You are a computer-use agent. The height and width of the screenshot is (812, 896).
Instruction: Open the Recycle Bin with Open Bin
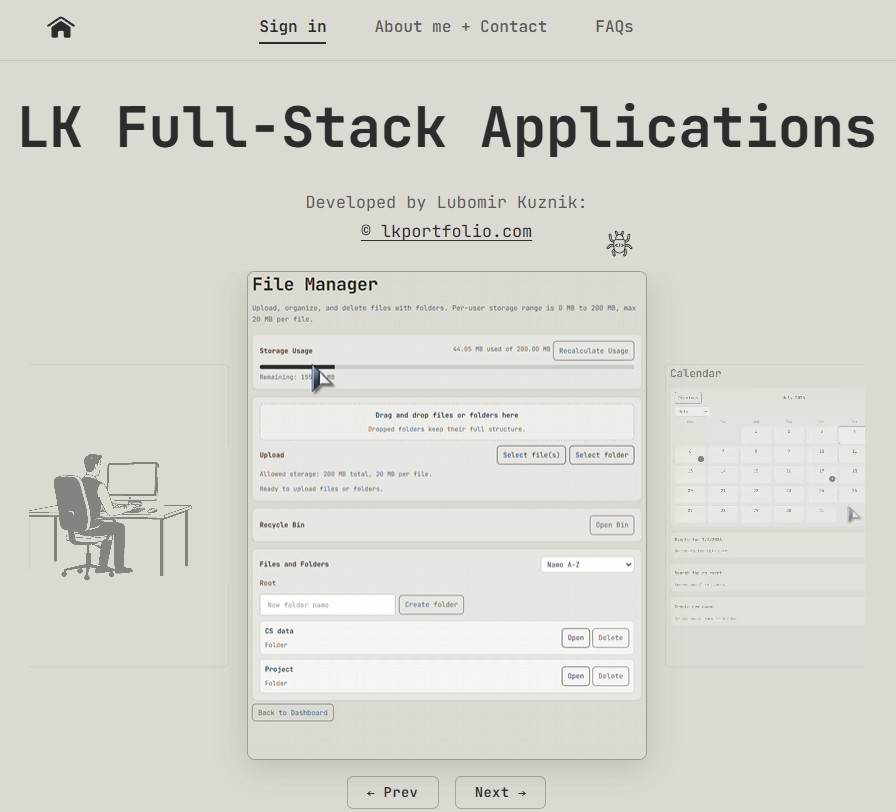[x=611, y=525]
